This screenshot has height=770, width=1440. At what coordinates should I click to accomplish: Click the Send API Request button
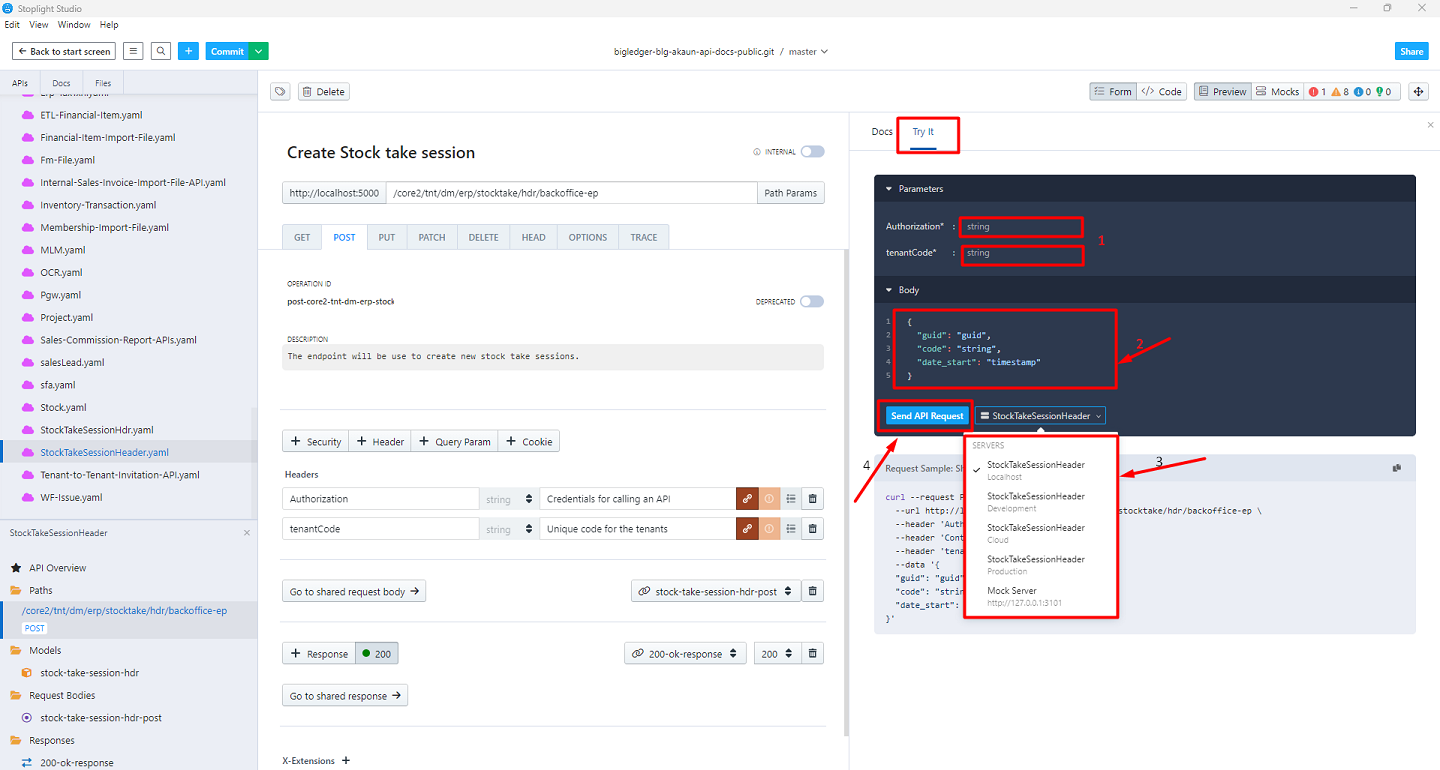927,416
